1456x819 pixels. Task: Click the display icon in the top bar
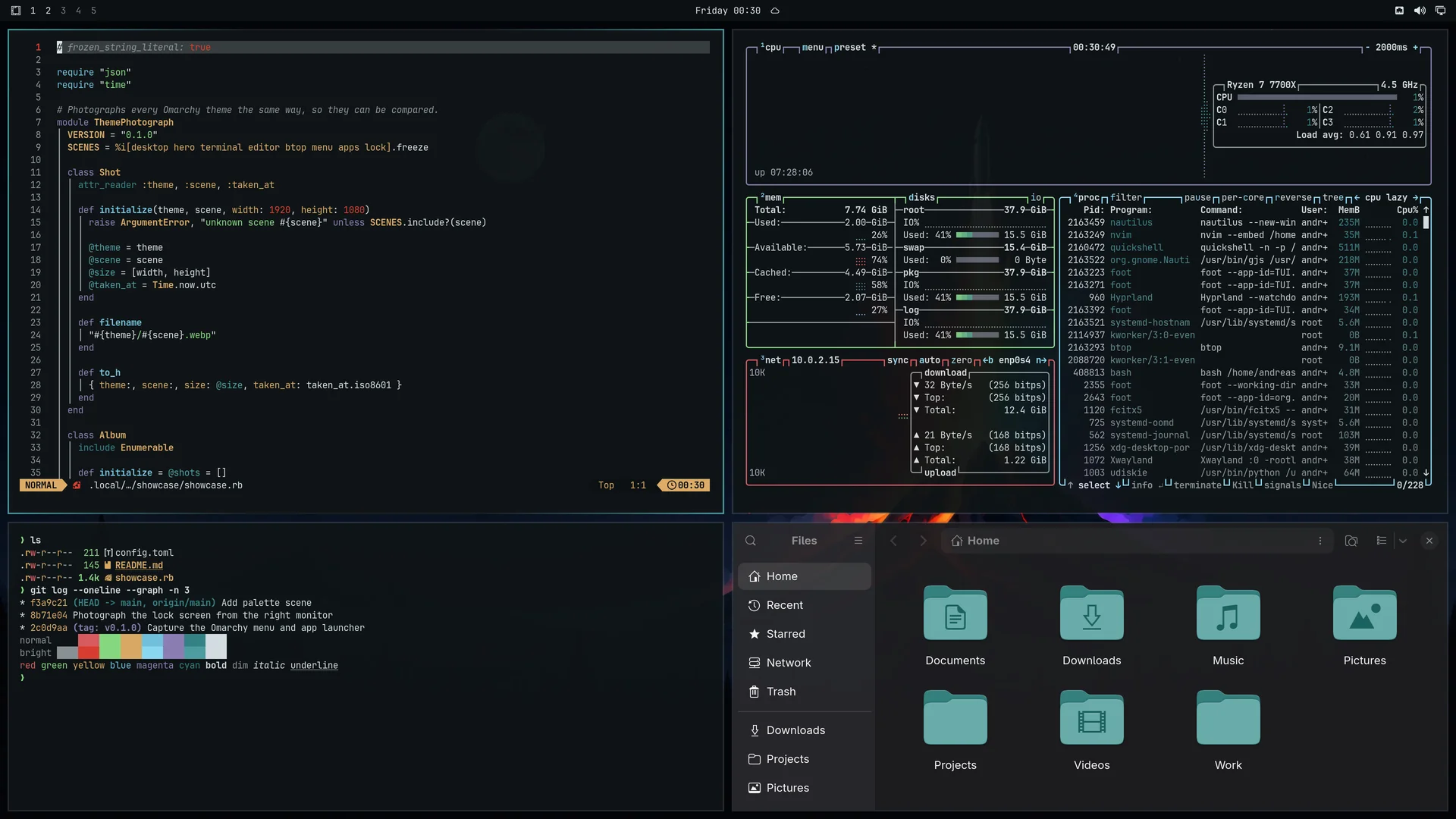(x=1440, y=11)
